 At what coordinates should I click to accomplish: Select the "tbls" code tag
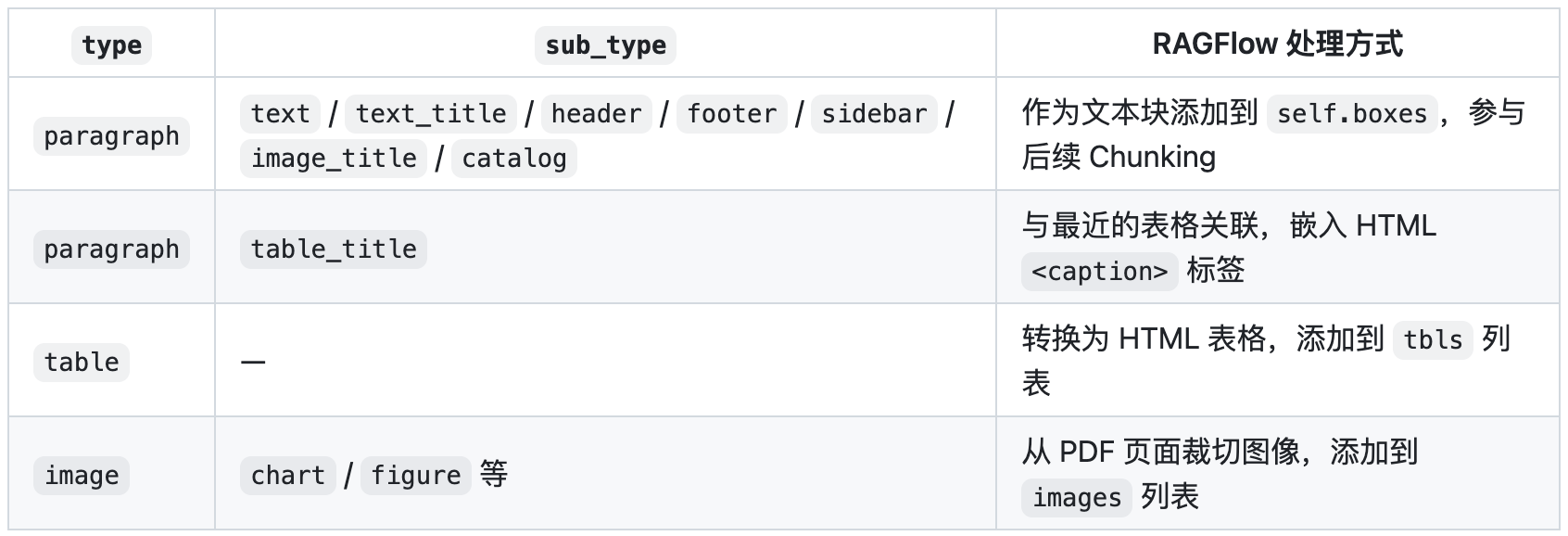[1433, 340]
